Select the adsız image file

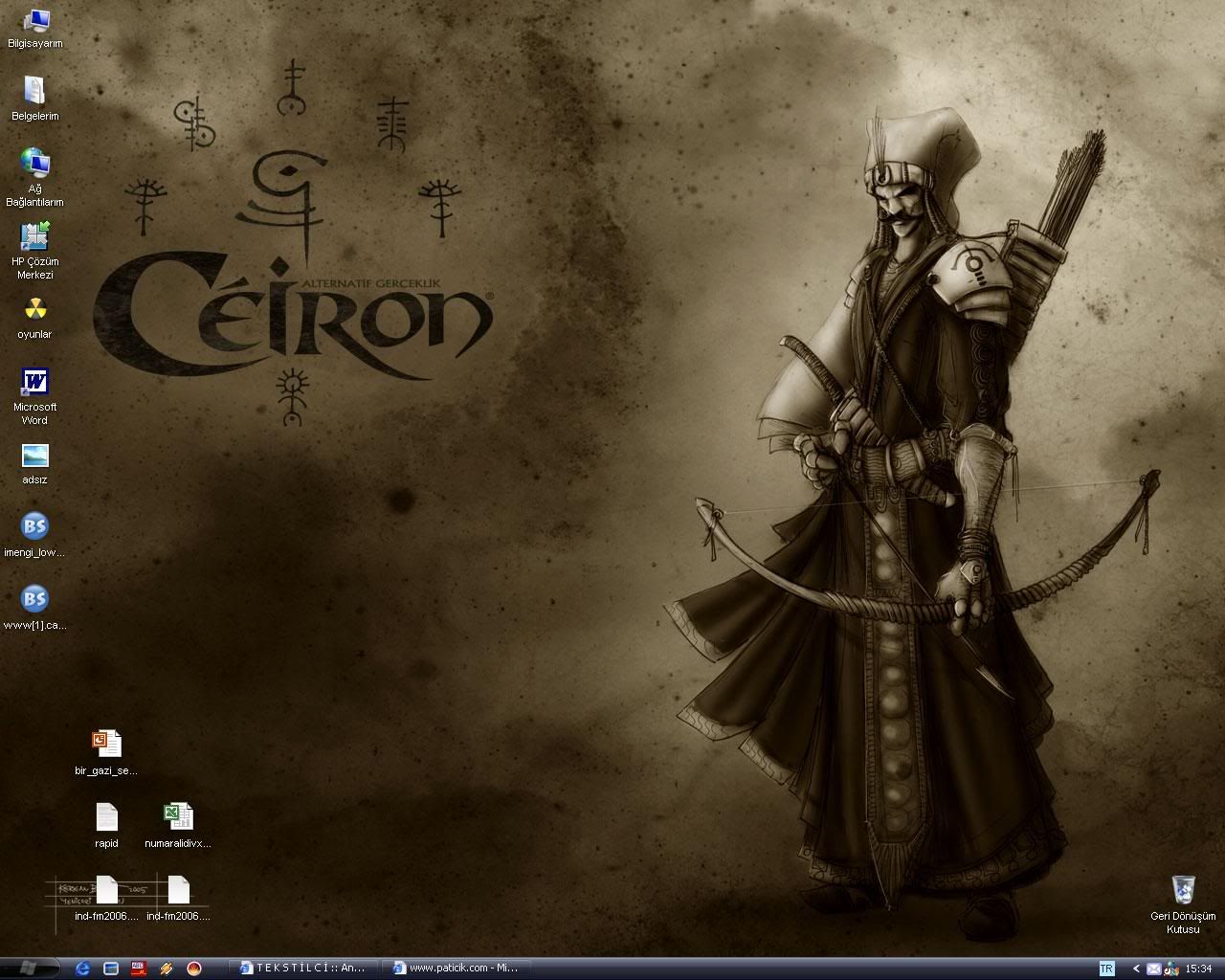34,464
